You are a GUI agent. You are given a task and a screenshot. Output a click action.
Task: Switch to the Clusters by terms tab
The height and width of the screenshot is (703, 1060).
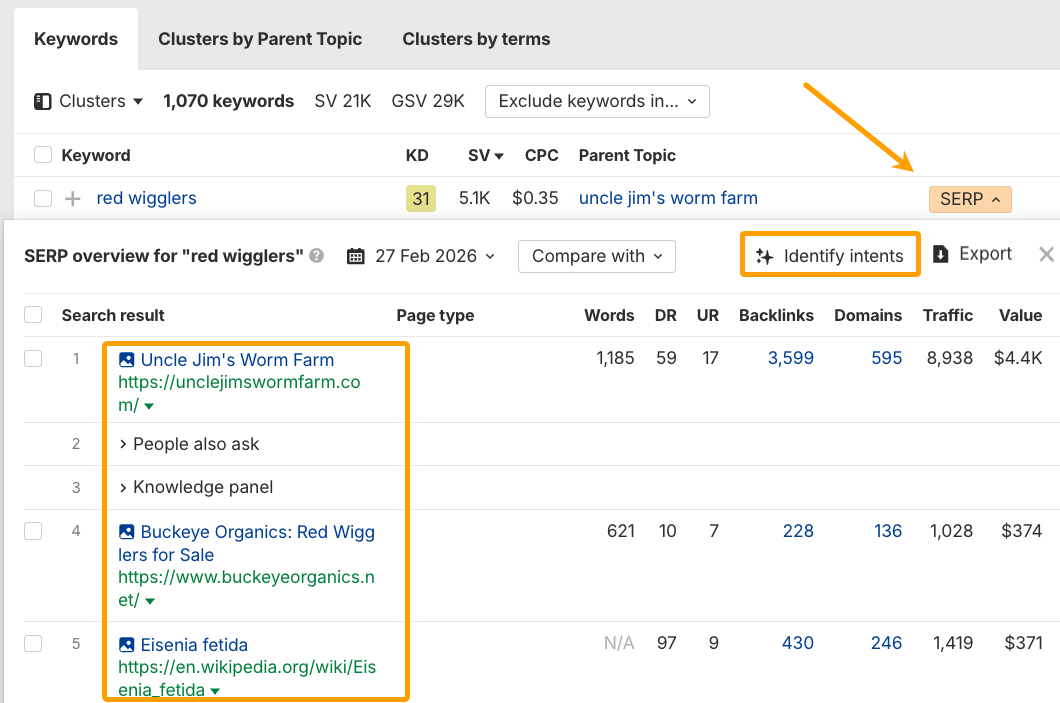[476, 39]
